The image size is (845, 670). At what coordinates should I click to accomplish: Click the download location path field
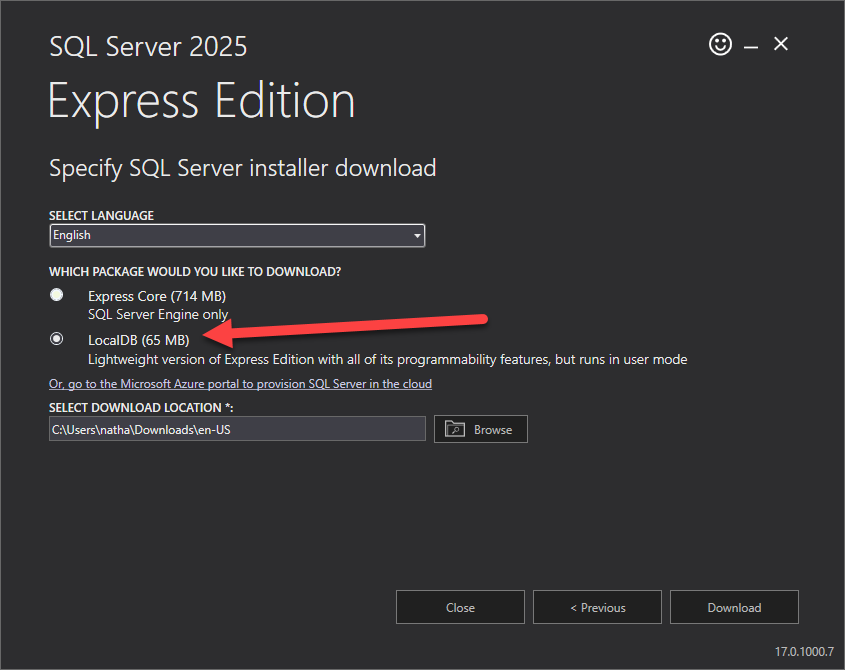[x=237, y=429]
